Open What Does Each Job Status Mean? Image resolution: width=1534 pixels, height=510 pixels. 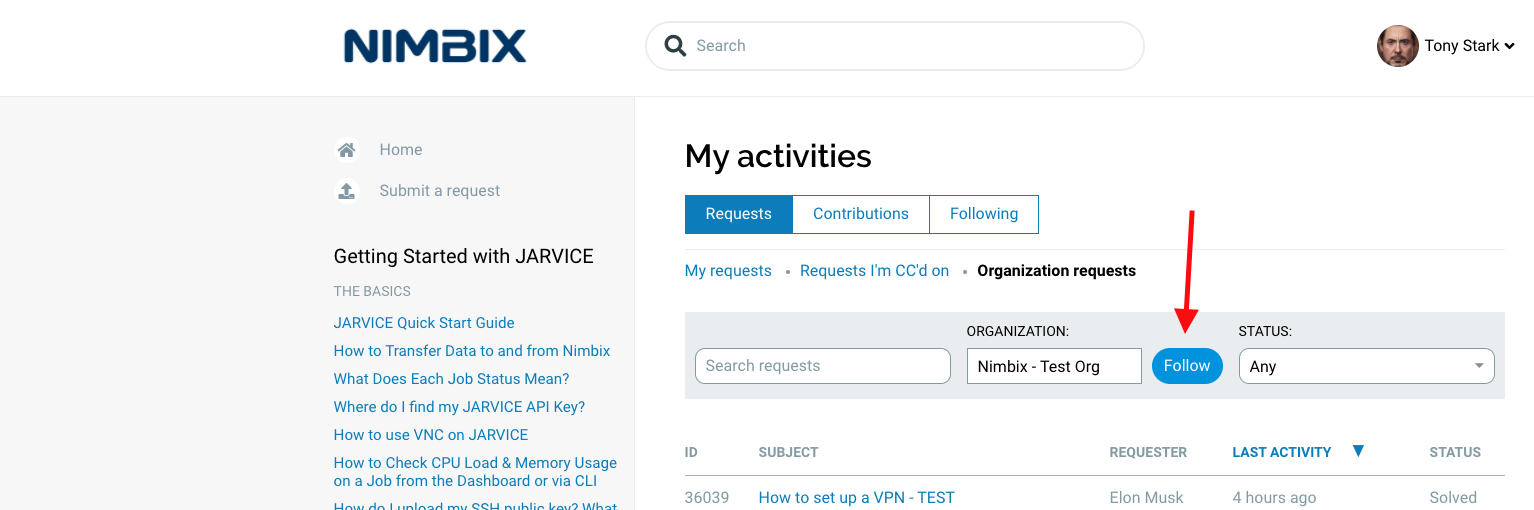coord(452,379)
